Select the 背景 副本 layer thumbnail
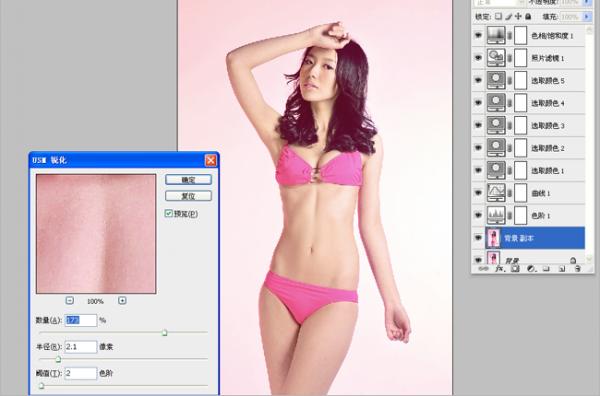 click(494, 238)
